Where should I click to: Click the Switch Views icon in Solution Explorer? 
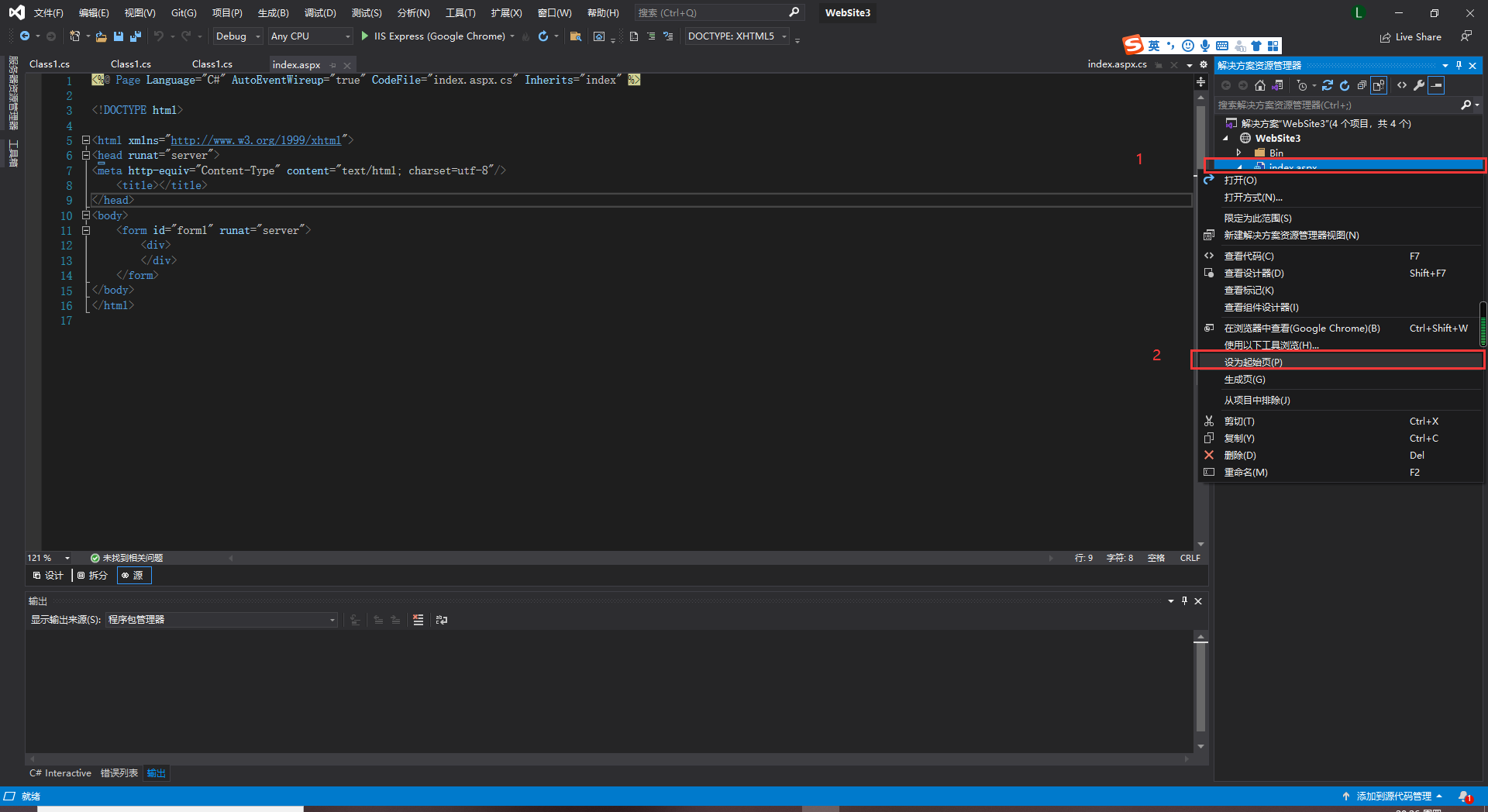click(x=1277, y=85)
